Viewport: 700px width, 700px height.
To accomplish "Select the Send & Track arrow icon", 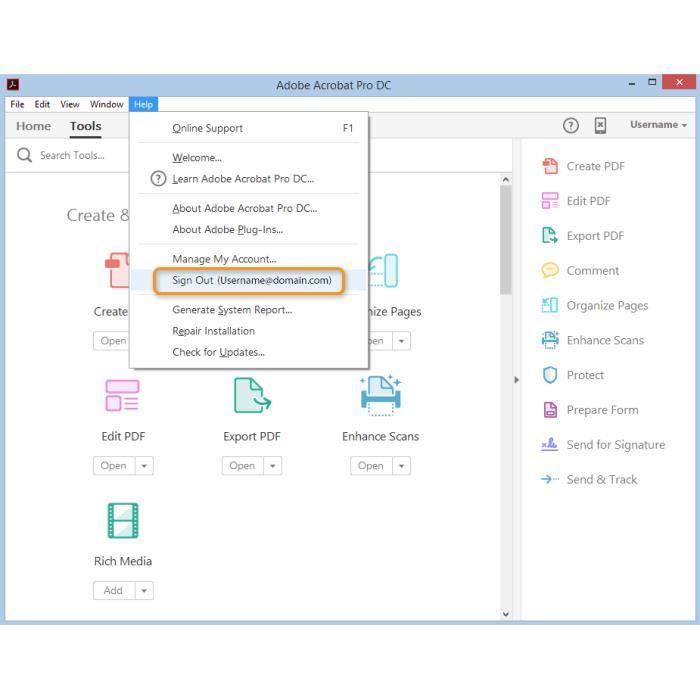I will [x=550, y=479].
